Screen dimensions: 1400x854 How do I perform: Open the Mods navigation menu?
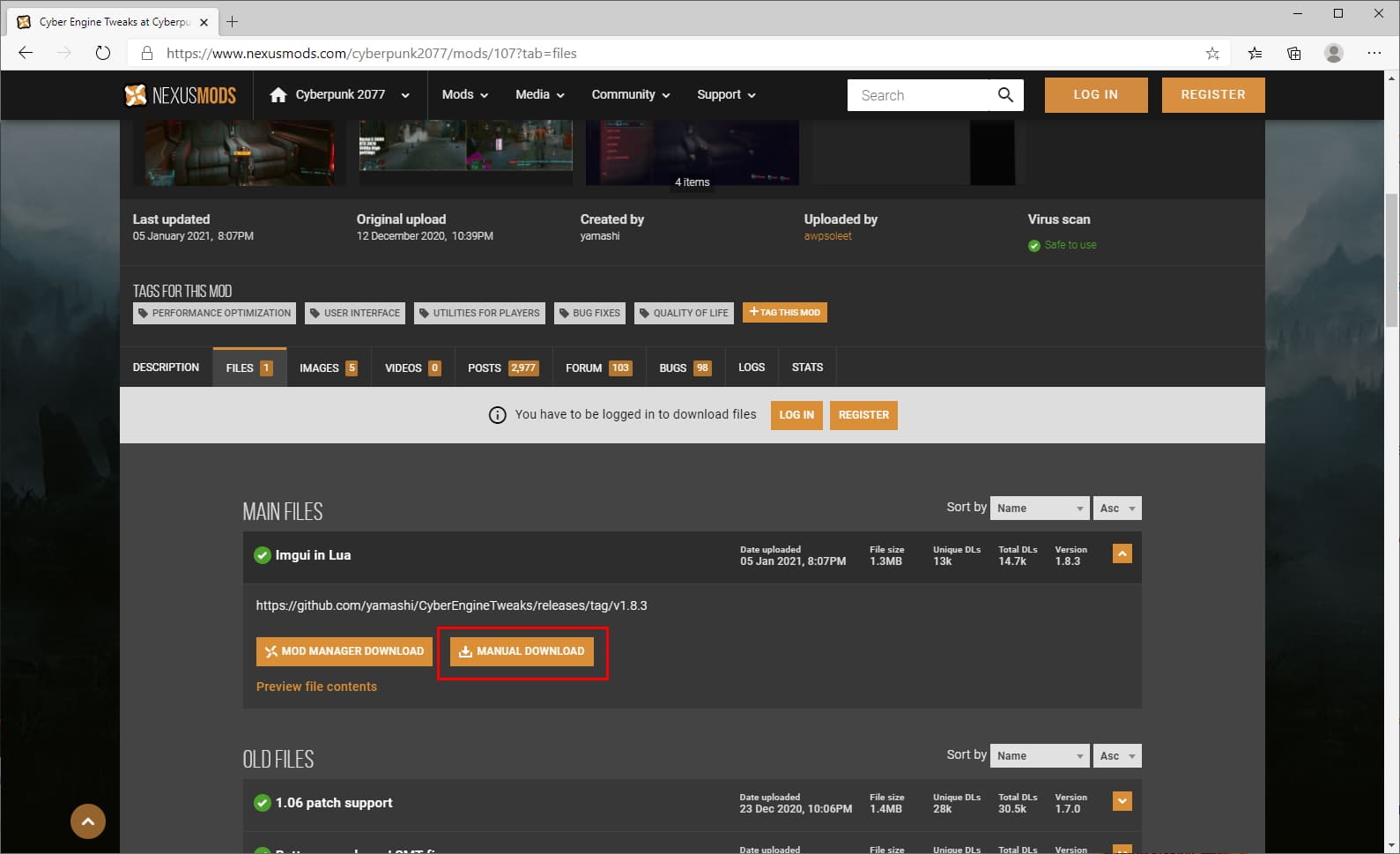coord(464,95)
